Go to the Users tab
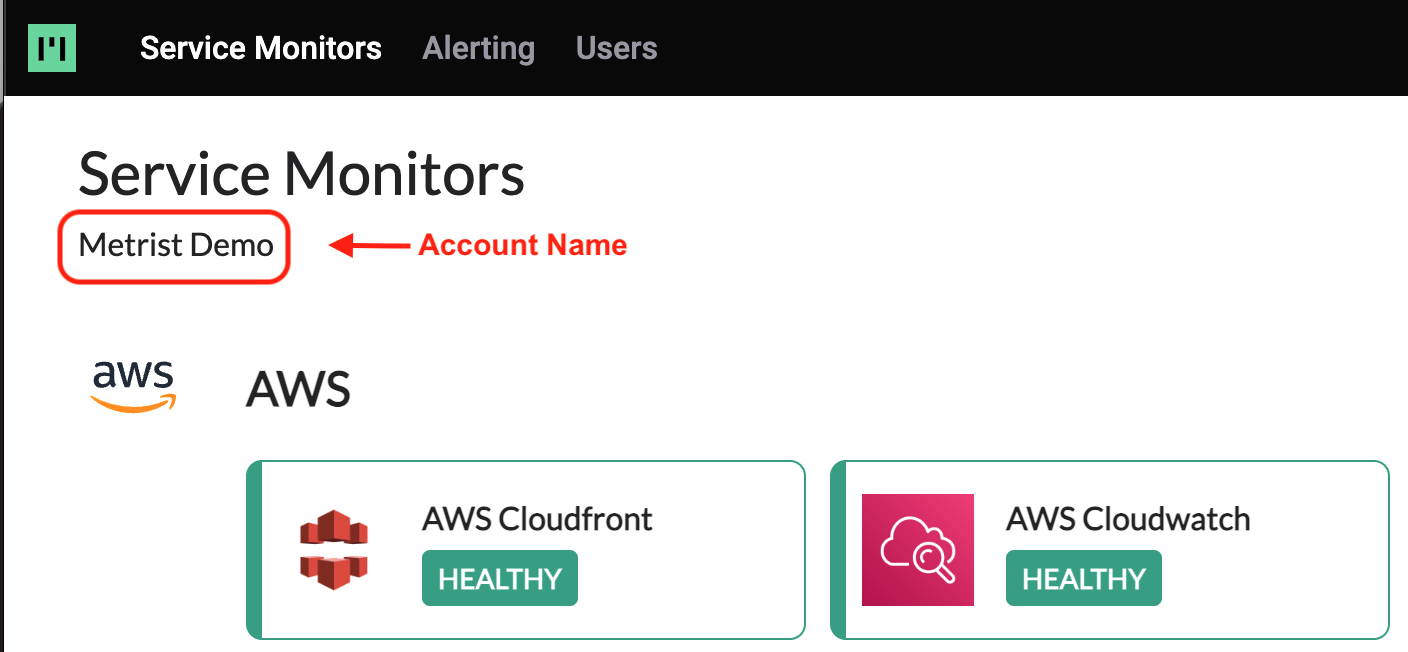The height and width of the screenshot is (652, 1408). 617,48
